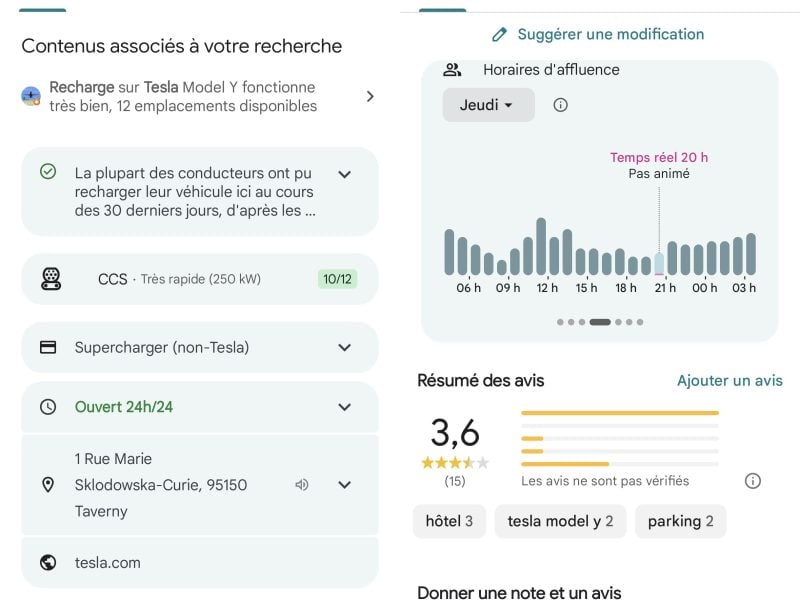Click the globe website icon
This screenshot has height=600, width=800.
pos(48,562)
